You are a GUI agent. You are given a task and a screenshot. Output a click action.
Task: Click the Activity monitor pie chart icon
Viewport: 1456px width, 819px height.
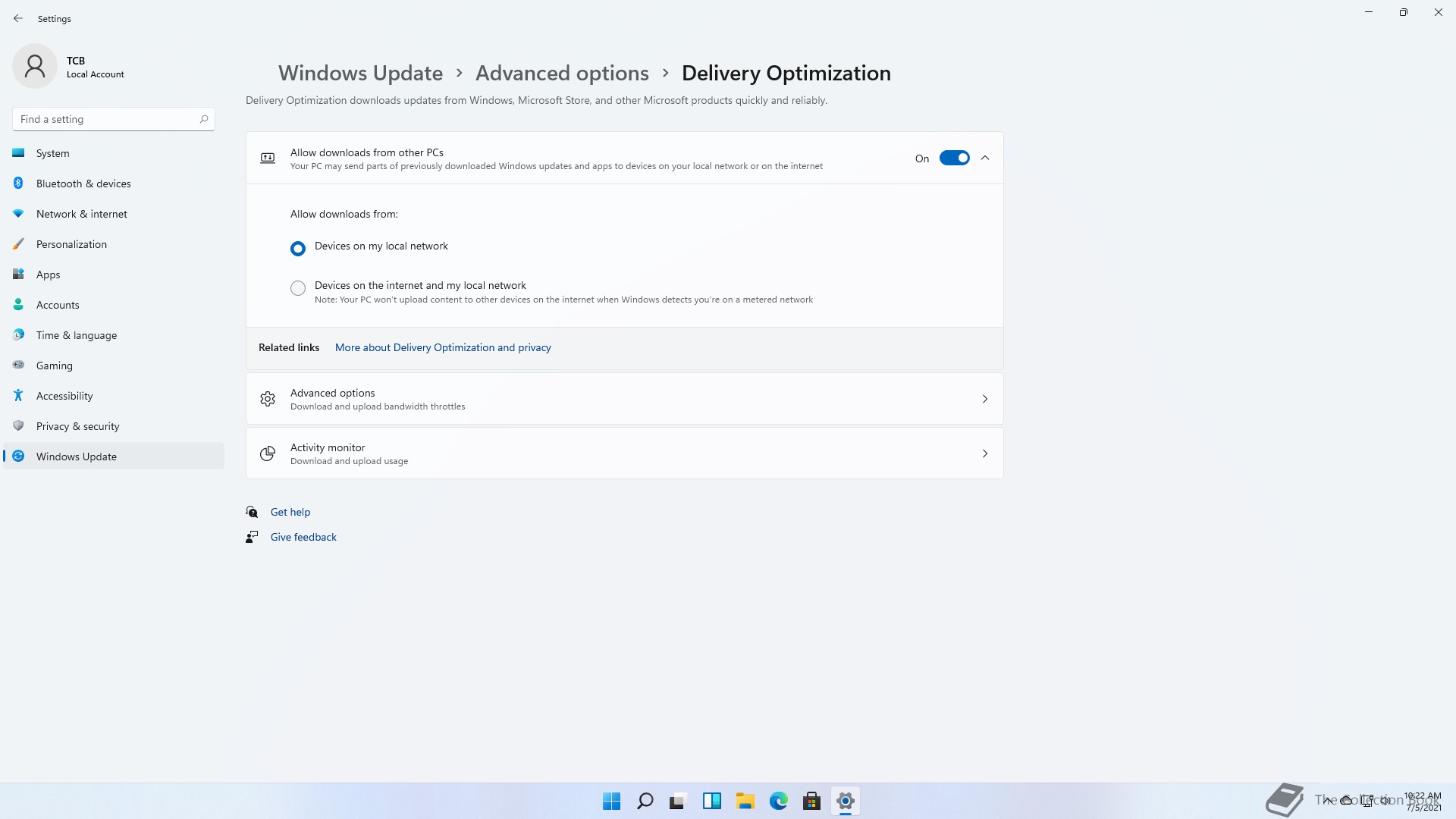coord(268,453)
